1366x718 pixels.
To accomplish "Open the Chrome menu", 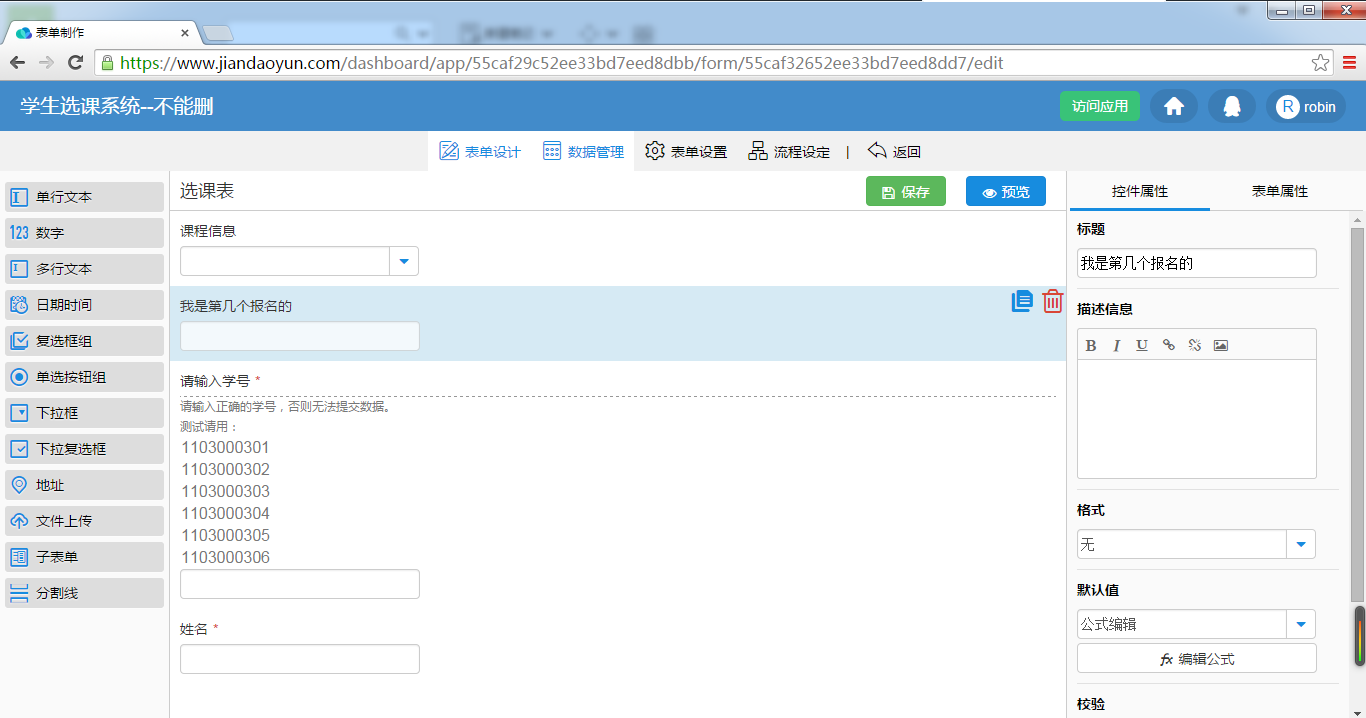I will pyautogui.click(x=1349, y=63).
